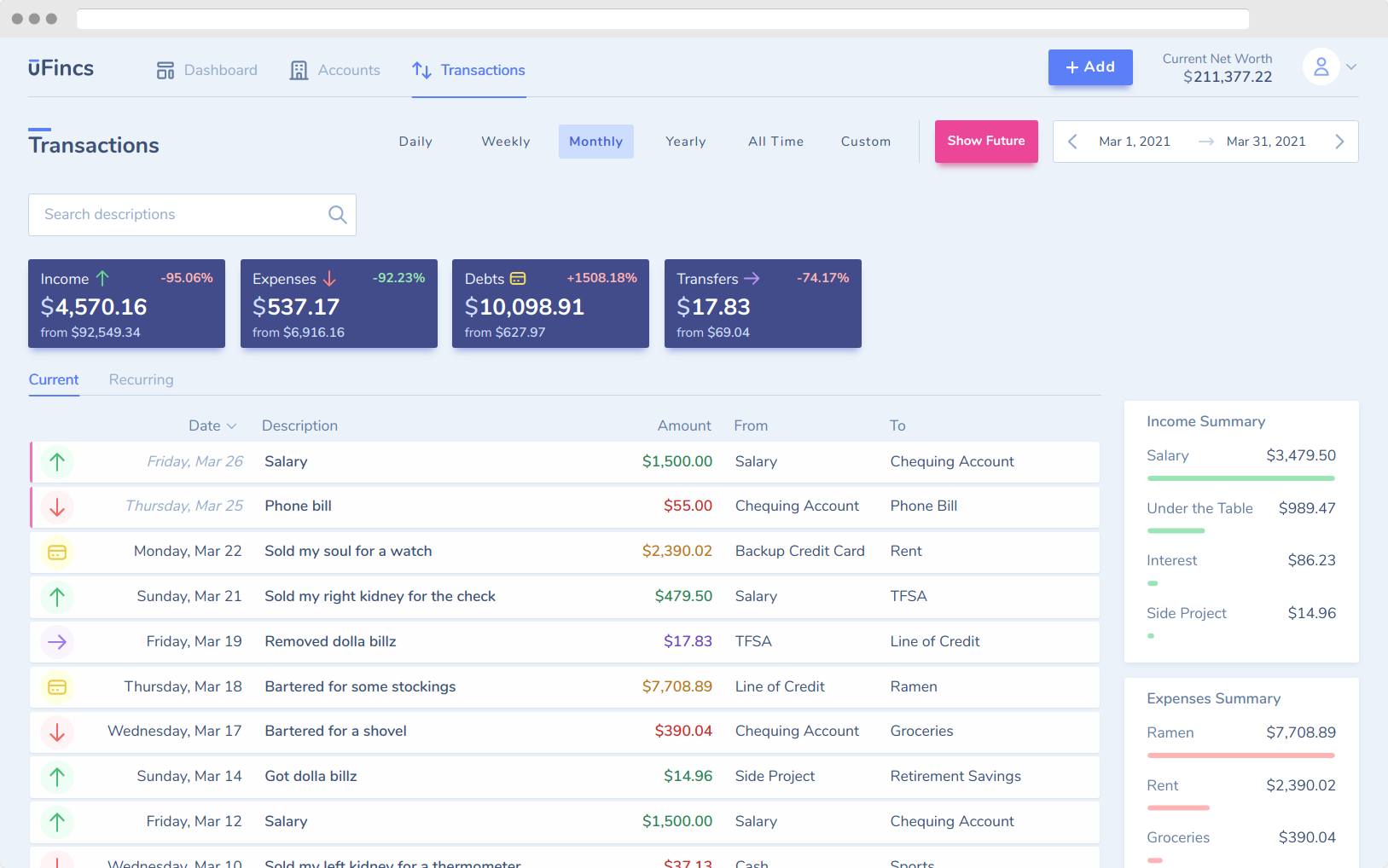This screenshot has height=868, width=1388.
Task: Click the Transactions arrows icon
Action: pos(422,70)
